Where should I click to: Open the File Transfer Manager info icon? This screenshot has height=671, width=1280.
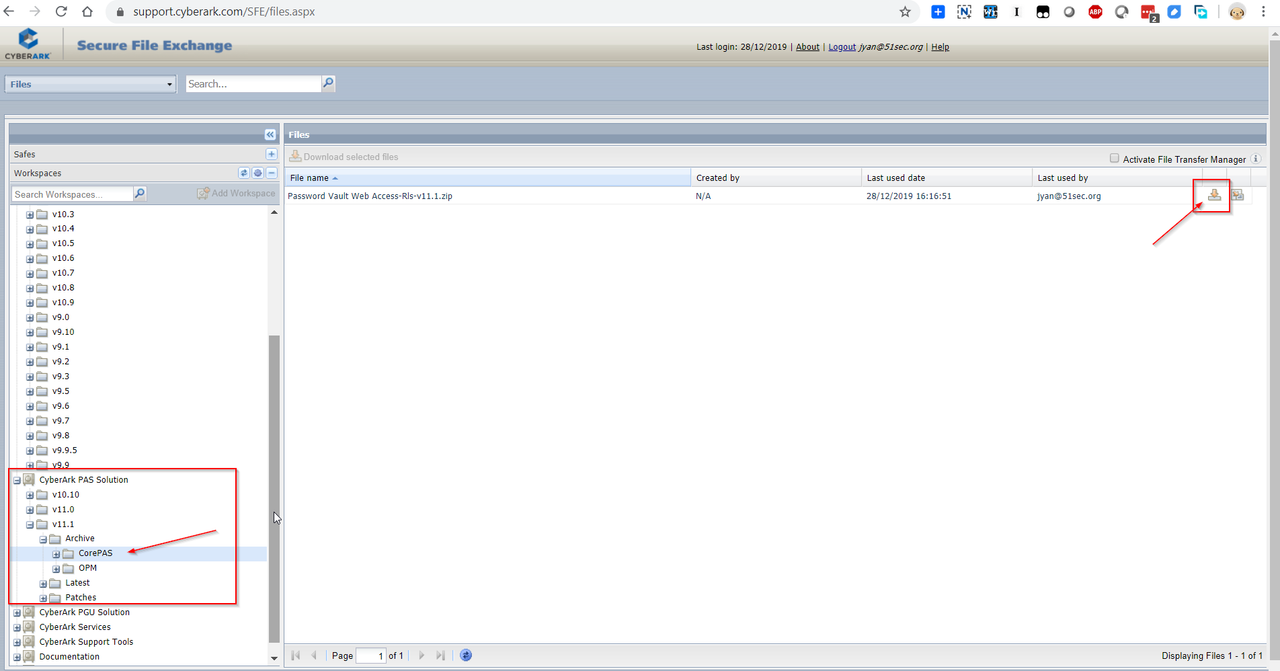(1256, 159)
